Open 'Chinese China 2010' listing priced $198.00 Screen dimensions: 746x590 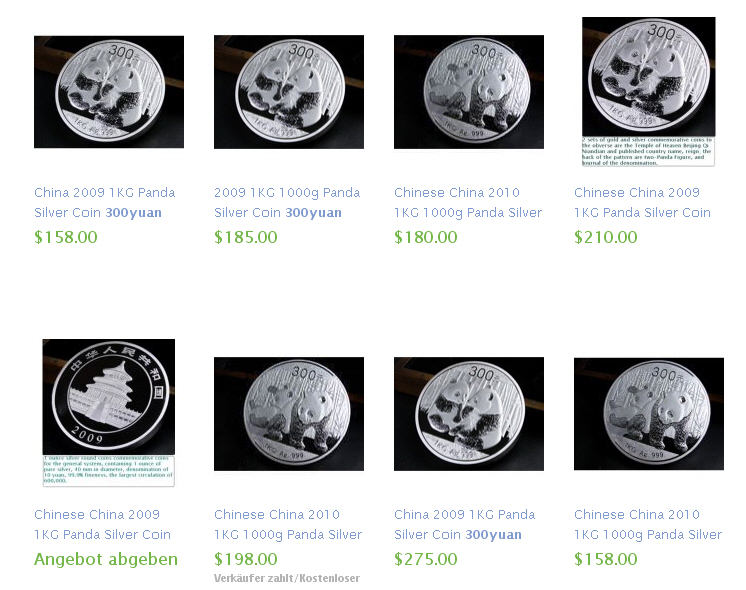tap(288, 524)
